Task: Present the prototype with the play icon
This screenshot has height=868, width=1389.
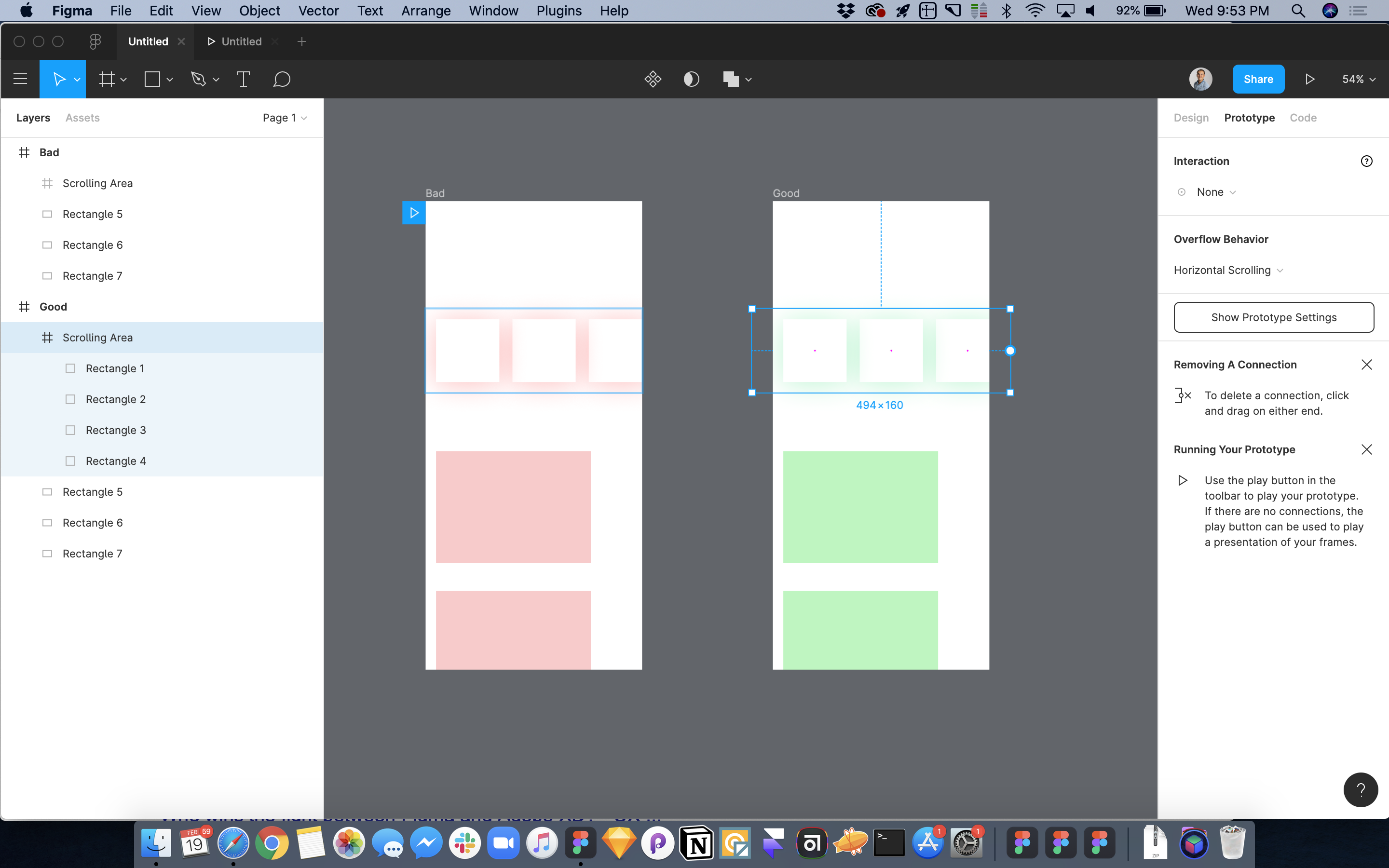Action: coord(1309,79)
